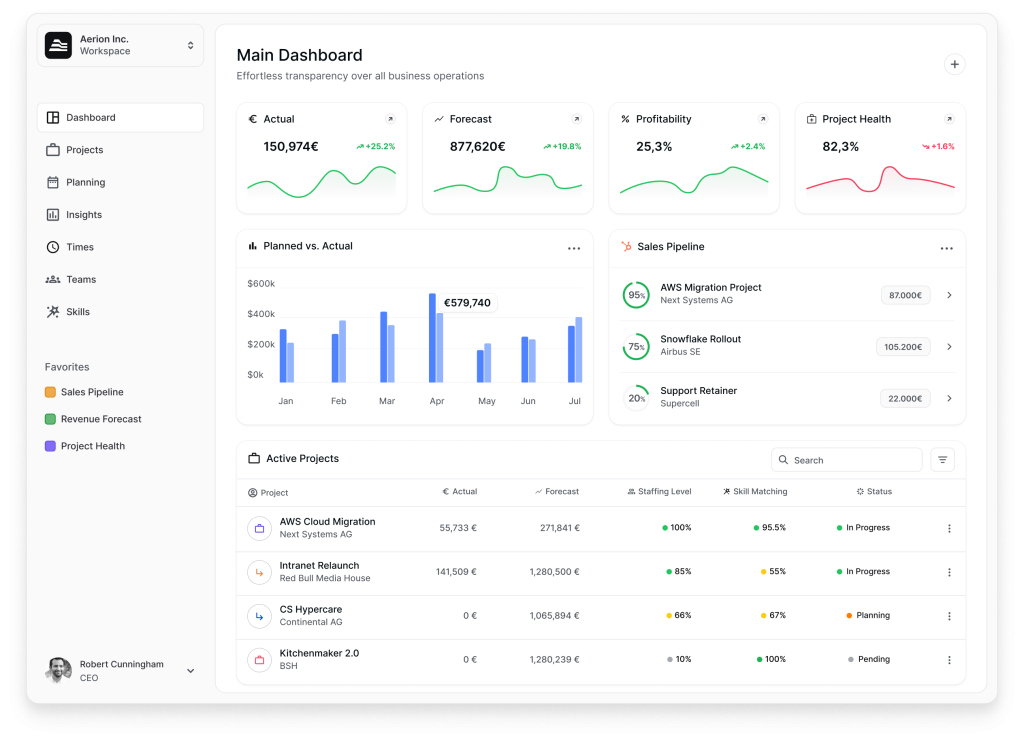Image resolution: width=1024 pixels, height=743 pixels.
Task: Open Sales Pipeline more options icon
Action: tap(946, 248)
